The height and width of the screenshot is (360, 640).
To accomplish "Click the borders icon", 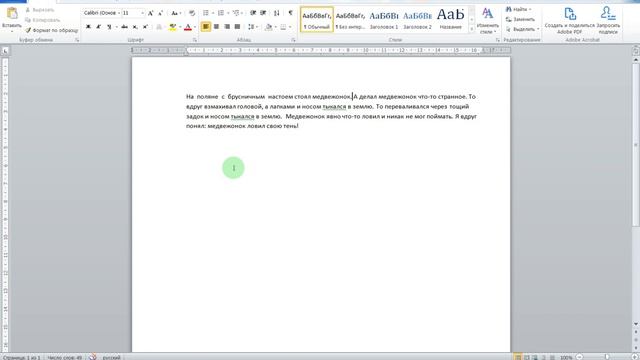I will (x=283, y=27).
